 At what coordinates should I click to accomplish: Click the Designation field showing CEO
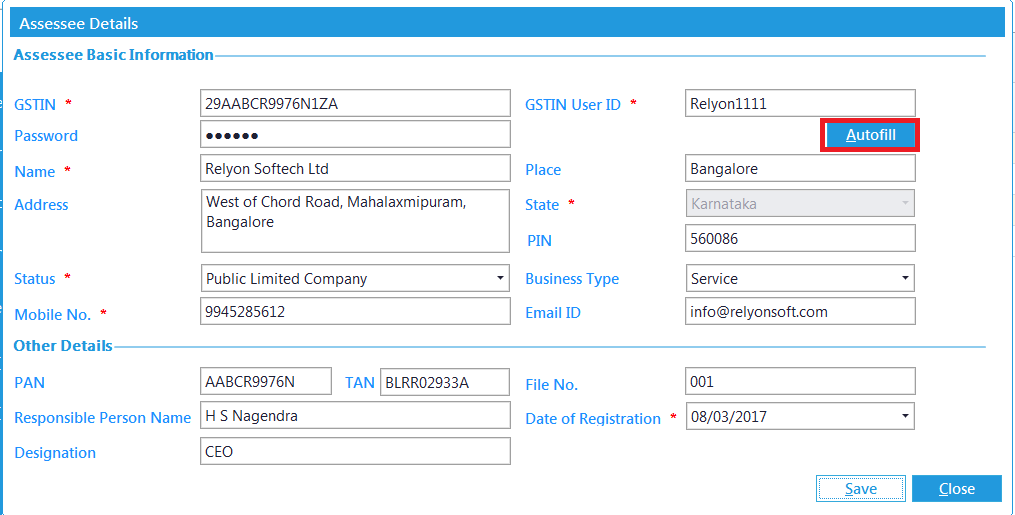[x=355, y=451]
